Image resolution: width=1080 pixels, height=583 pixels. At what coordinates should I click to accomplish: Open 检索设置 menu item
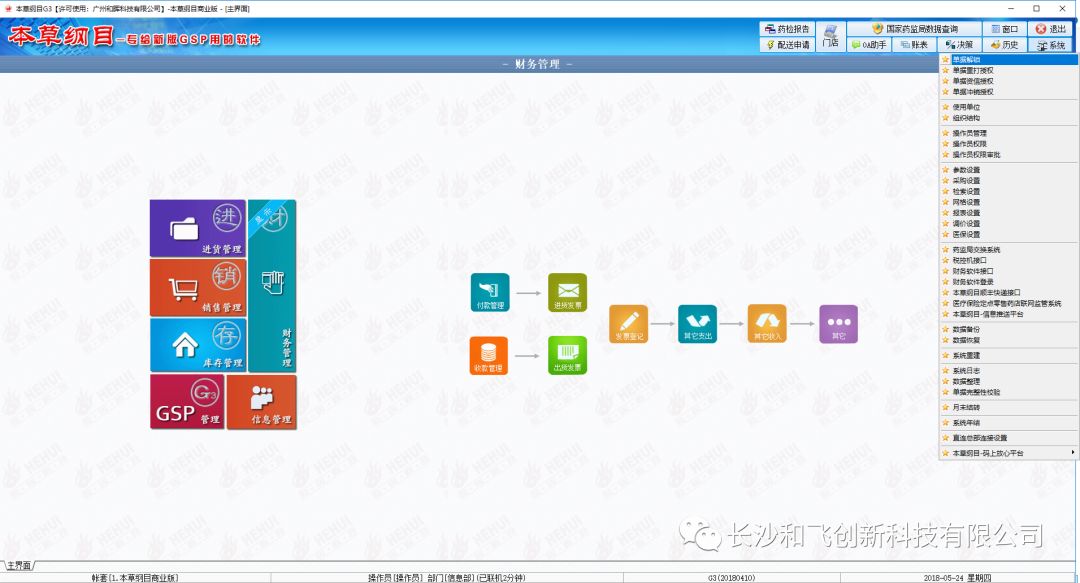click(1008, 192)
